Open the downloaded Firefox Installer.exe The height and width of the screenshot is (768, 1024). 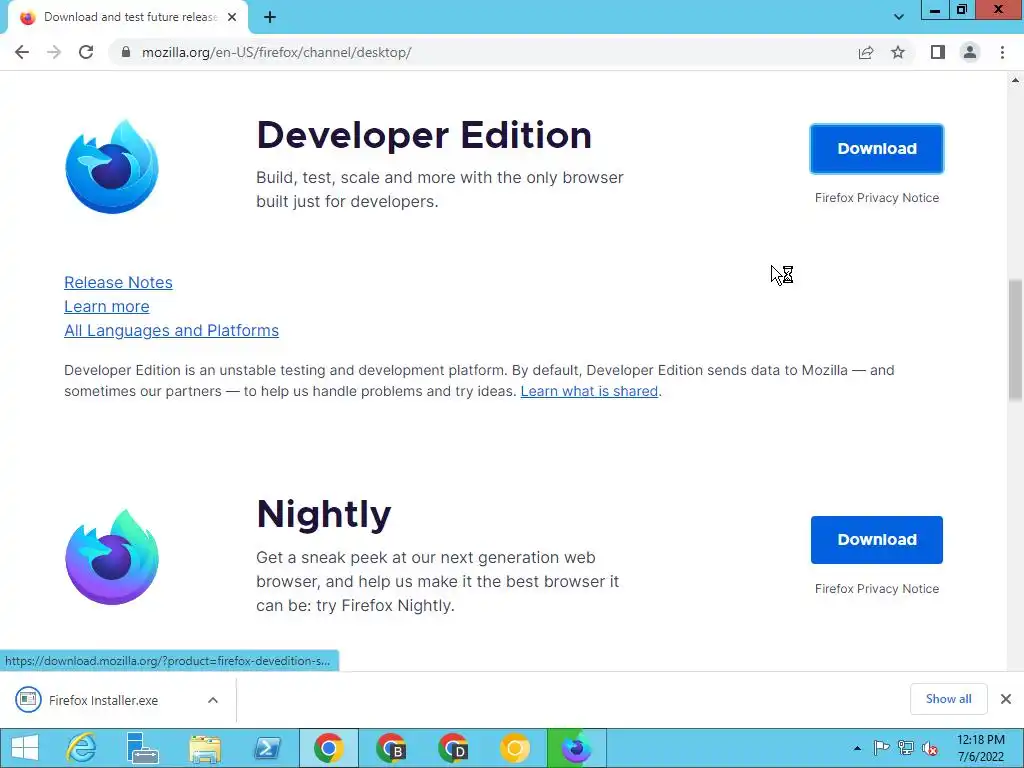point(103,700)
